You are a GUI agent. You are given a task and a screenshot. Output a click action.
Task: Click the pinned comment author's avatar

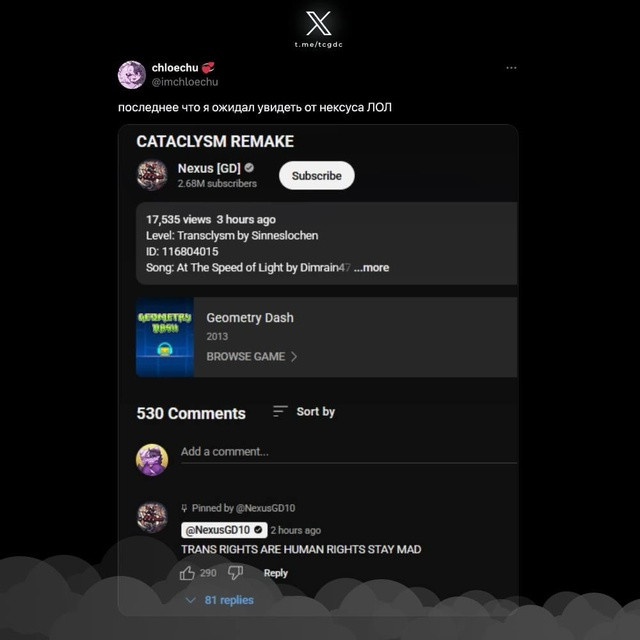pos(152,517)
